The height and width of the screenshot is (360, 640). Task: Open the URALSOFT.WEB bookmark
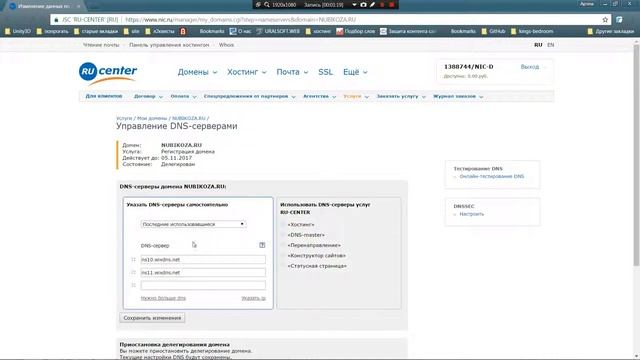pyautogui.click(x=278, y=31)
